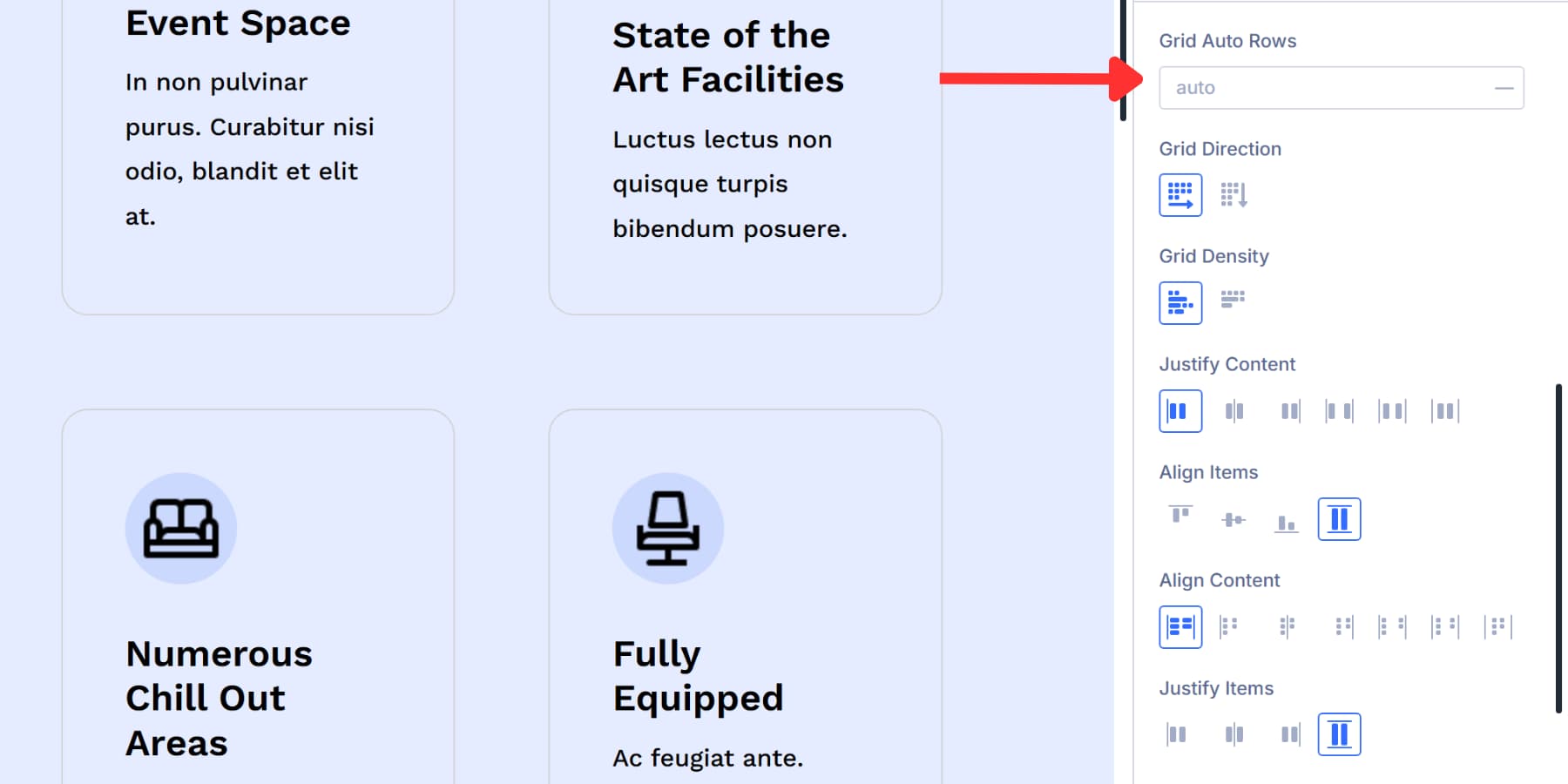Image resolution: width=1568 pixels, height=784 pixels.
Task: Toggle Align Items to center alignment
Action: (x=1234, y=518)
